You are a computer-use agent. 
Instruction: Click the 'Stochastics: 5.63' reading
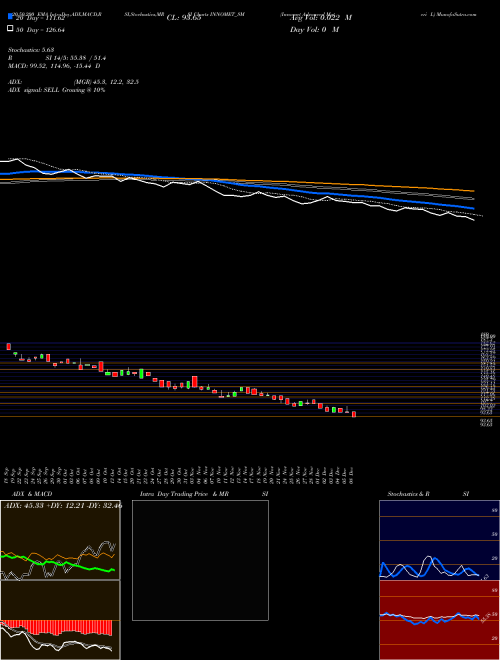pyautogui.click(x=31, y=50)
